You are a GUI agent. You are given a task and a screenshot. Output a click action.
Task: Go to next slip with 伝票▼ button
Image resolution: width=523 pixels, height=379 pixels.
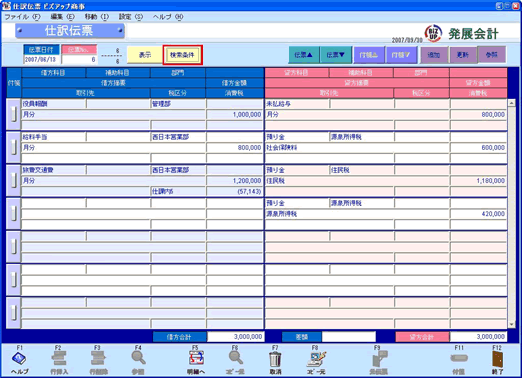coord(336,55)
